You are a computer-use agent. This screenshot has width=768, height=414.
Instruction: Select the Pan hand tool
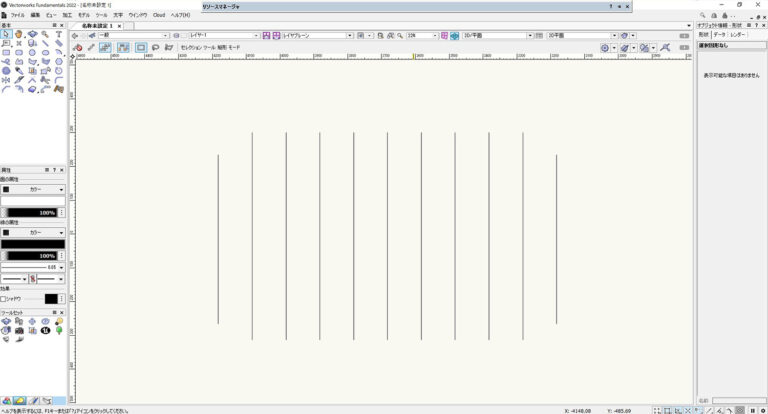[x=19, y=35]
